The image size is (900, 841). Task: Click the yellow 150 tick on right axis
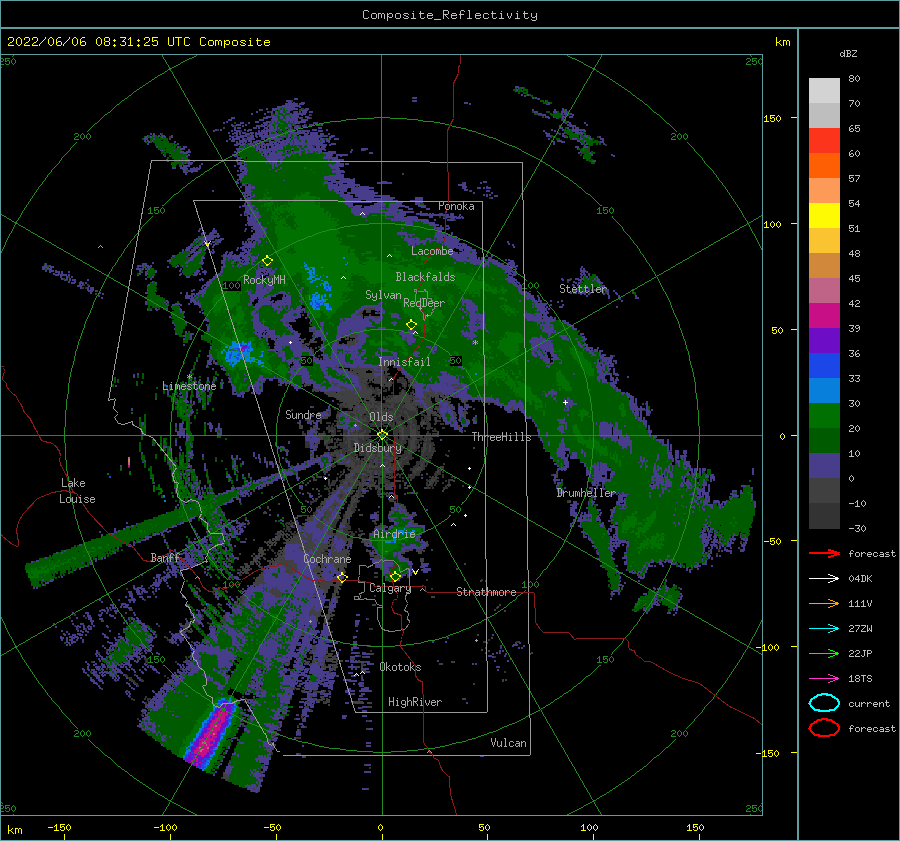click(772, 118)
